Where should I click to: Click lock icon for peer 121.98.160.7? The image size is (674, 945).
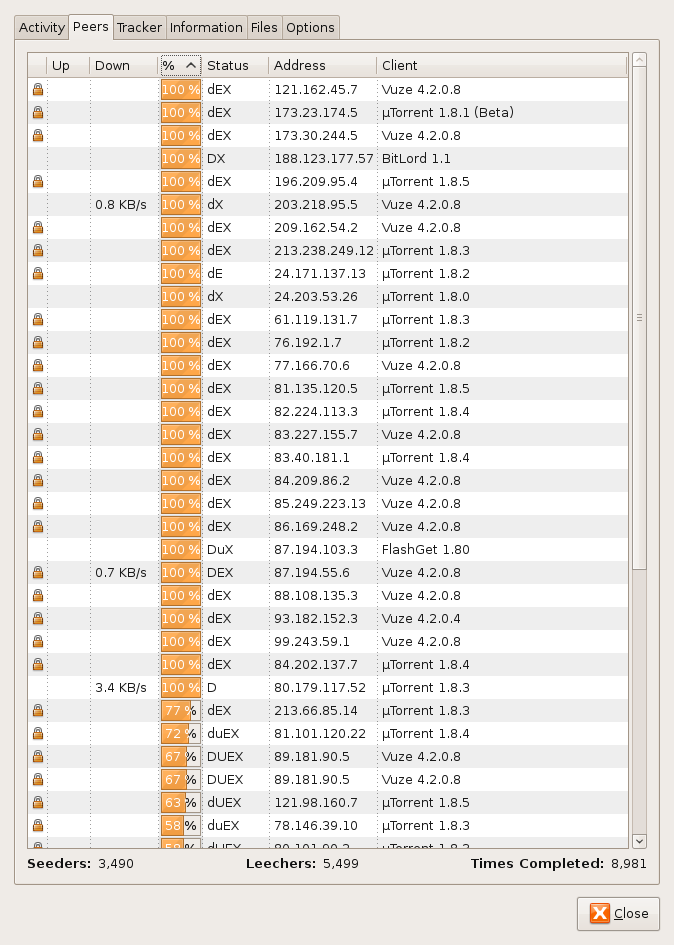tap(38, 803)
